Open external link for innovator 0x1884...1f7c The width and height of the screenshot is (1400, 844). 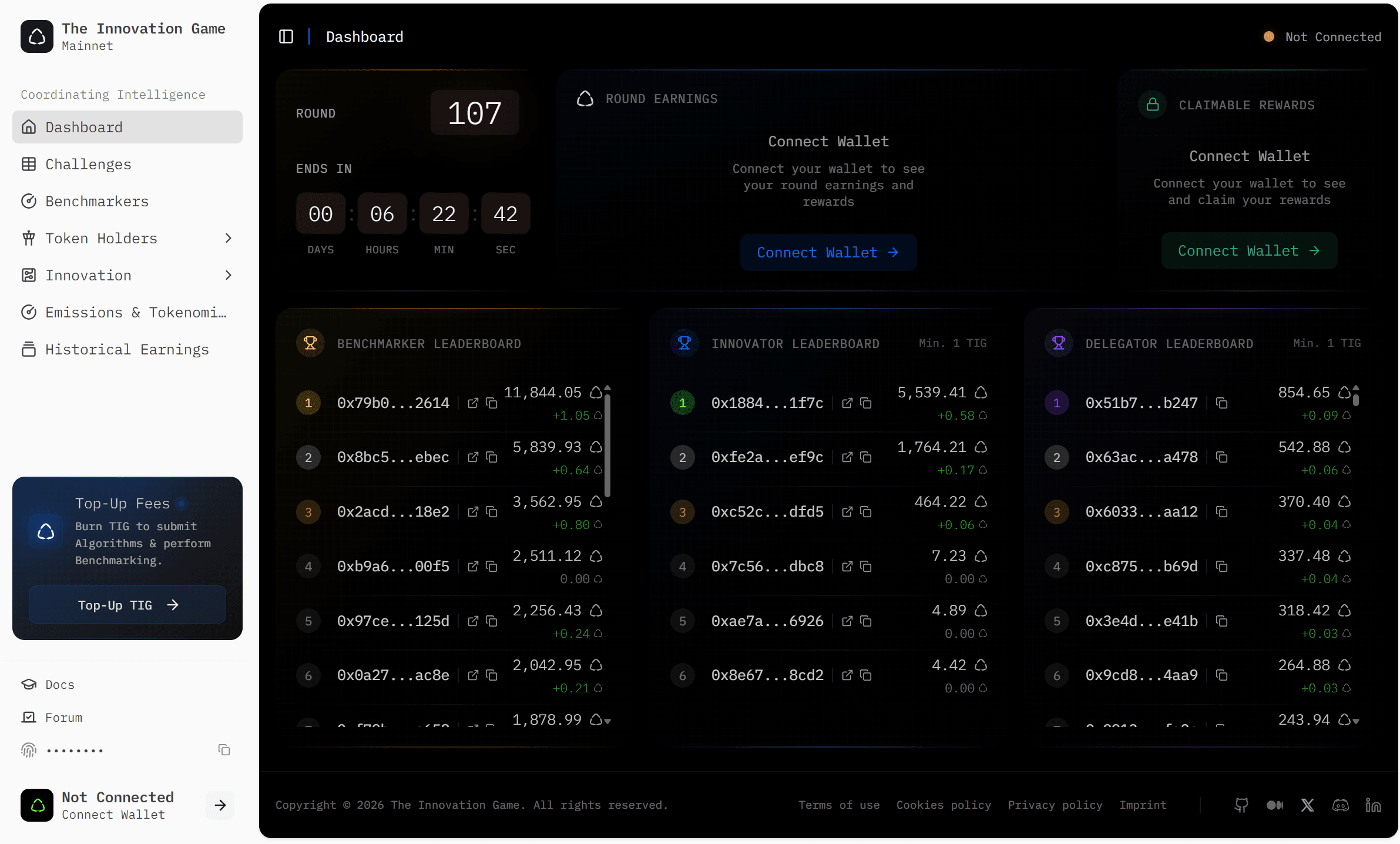(847, 403)
